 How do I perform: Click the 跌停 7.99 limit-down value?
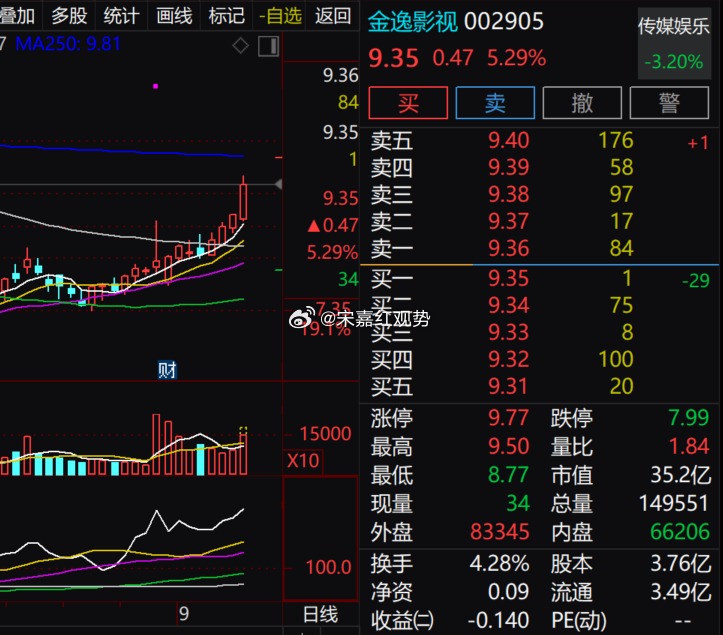[x=688, y=418]
